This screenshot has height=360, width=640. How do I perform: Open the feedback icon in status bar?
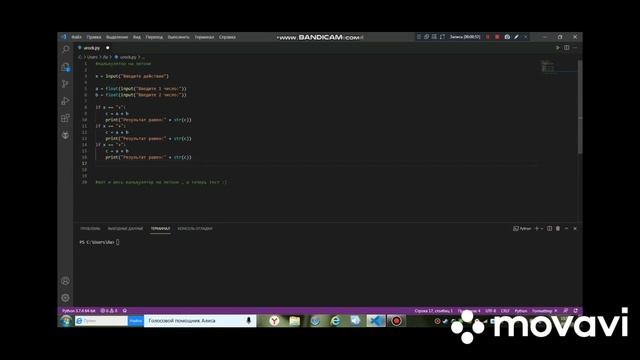[x=566, y=311]
